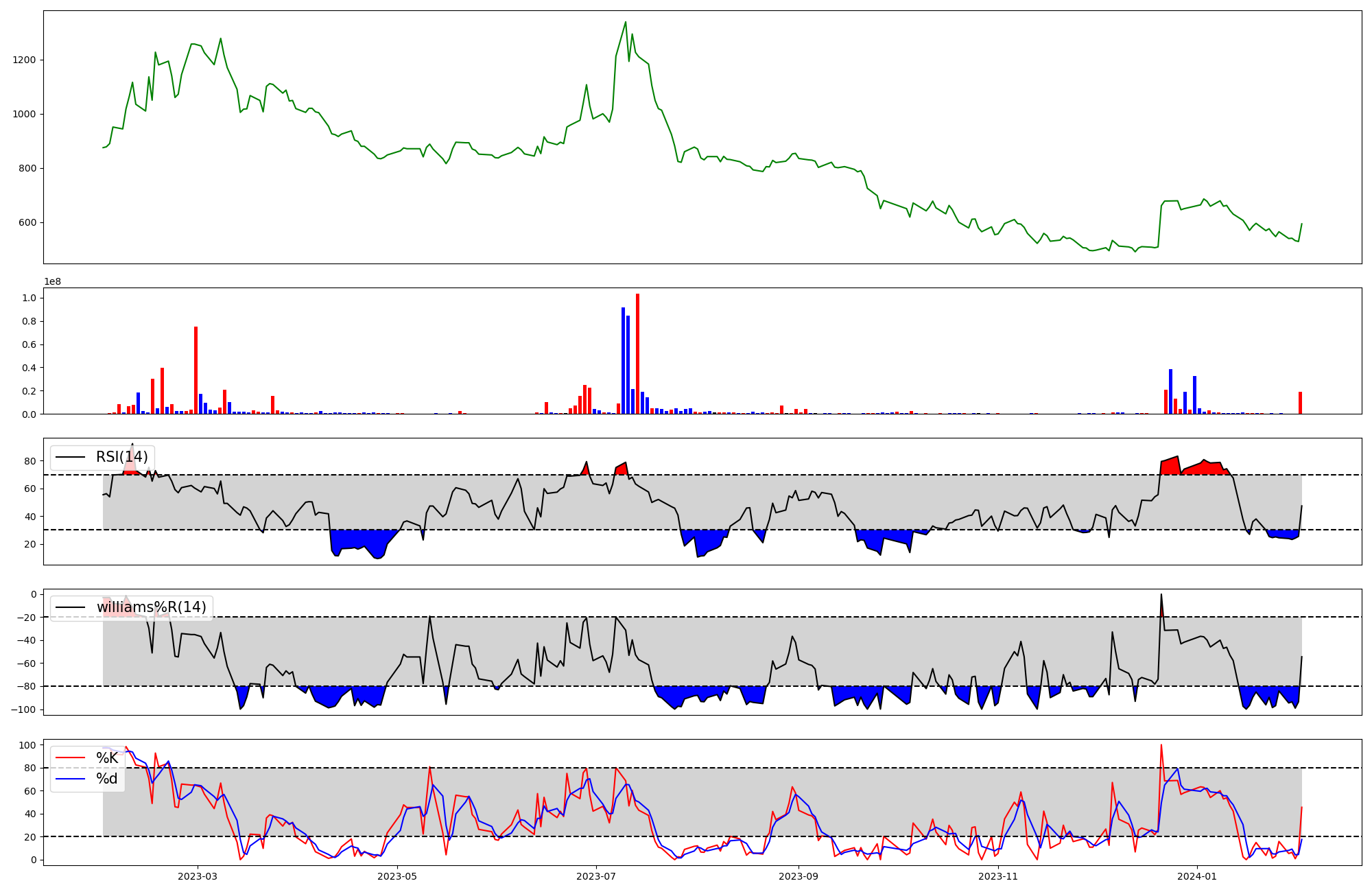Image resolution: width=1372 pixels, height=892 pixels.
Task: Click the 2023-05 date axis label
Action: click(x=397, y=876)
